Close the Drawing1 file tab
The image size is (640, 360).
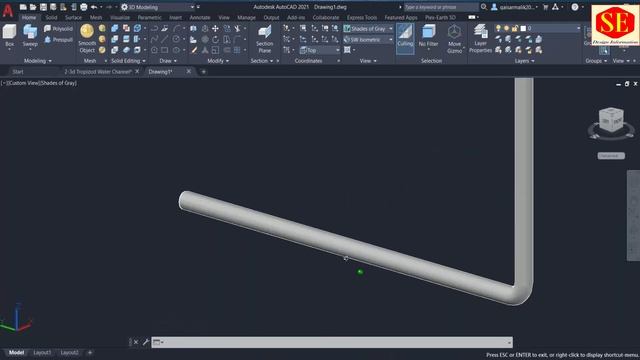click(x=189, y=71)
